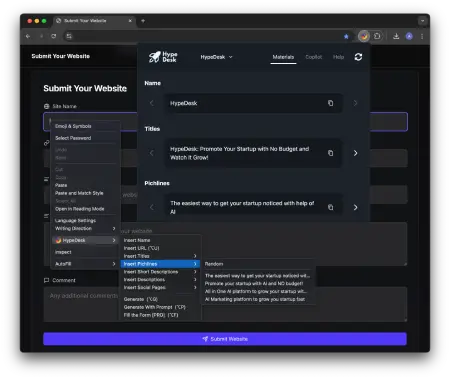Choose Inspect in context menu
This screenshot has height=379, width=450.
pyautogui.click(x=85, y=252)
